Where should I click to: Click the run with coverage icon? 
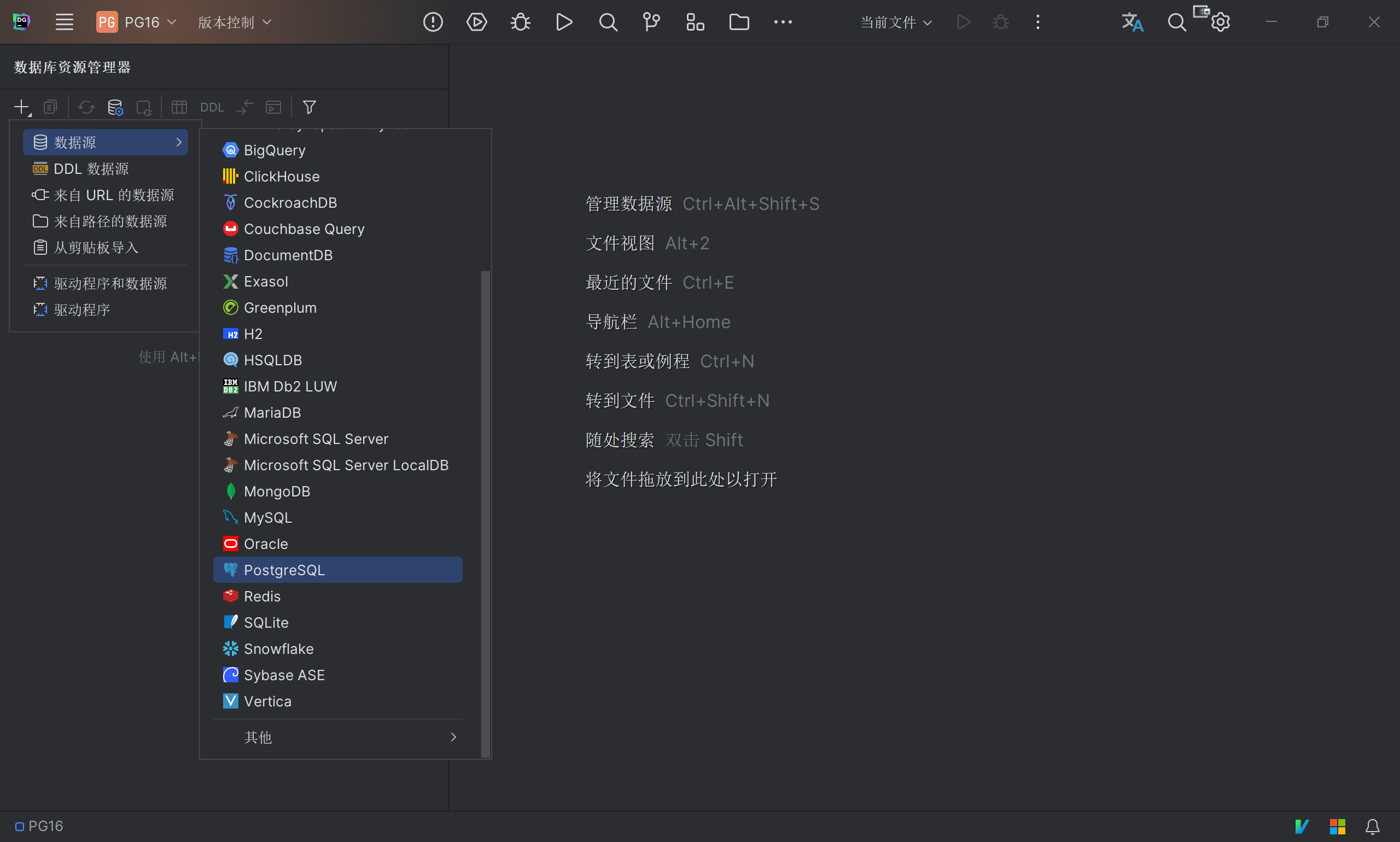[x=477, y=22]
